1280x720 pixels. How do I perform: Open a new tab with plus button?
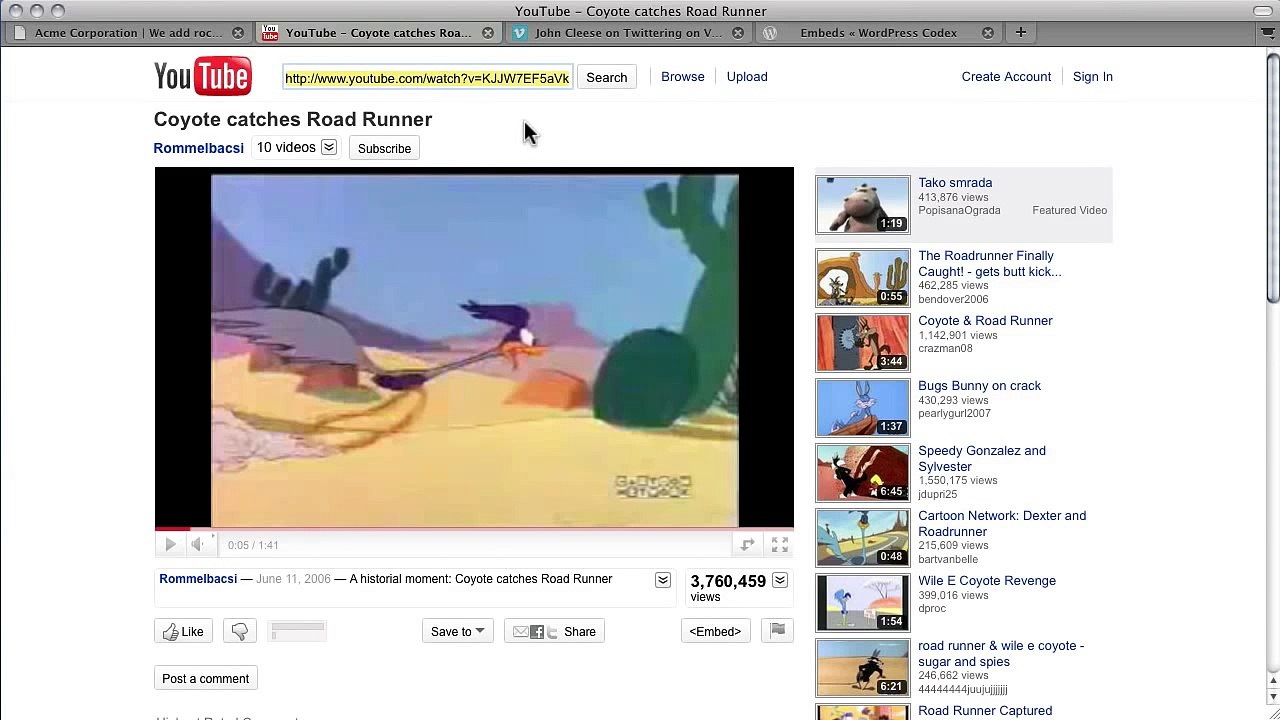(x=1021, y=33)
